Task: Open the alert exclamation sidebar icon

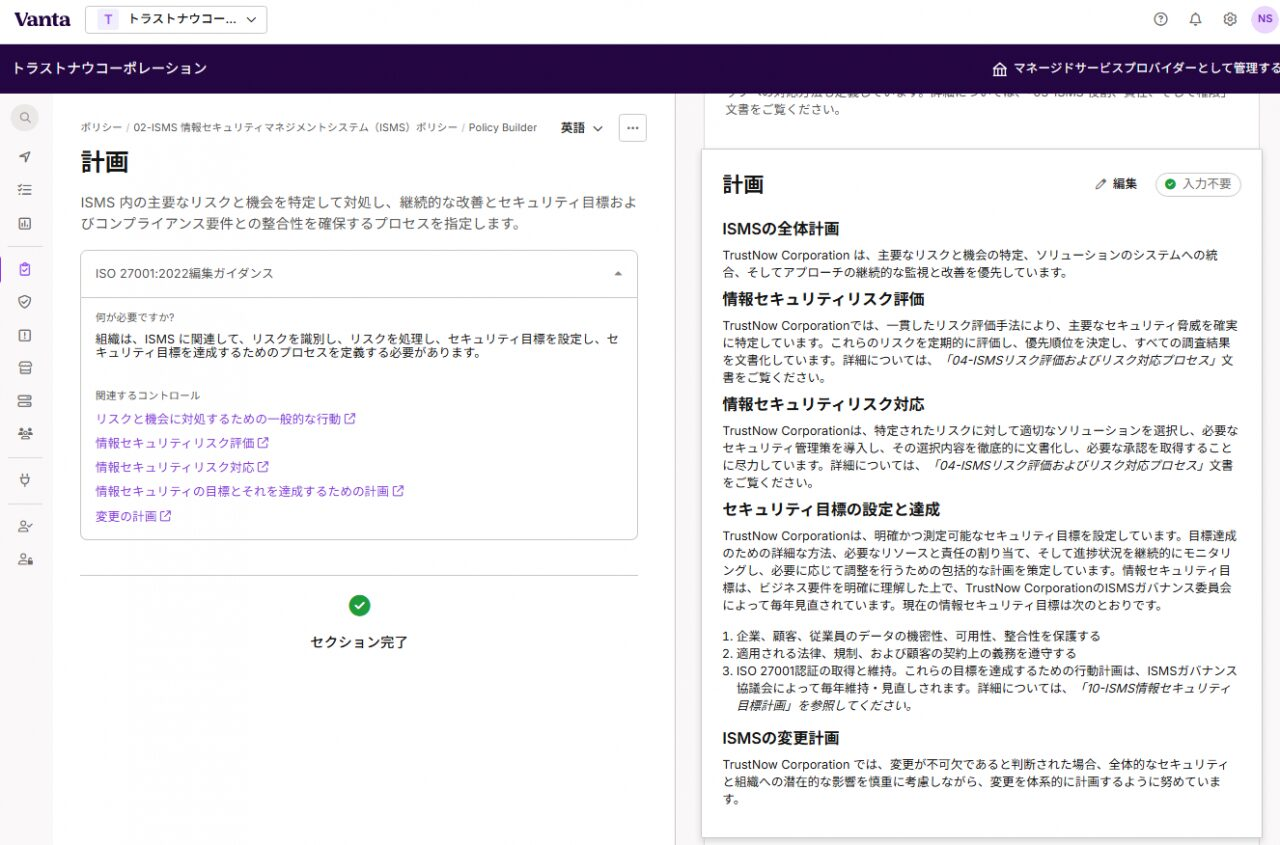Action: (x=25, y=335)
